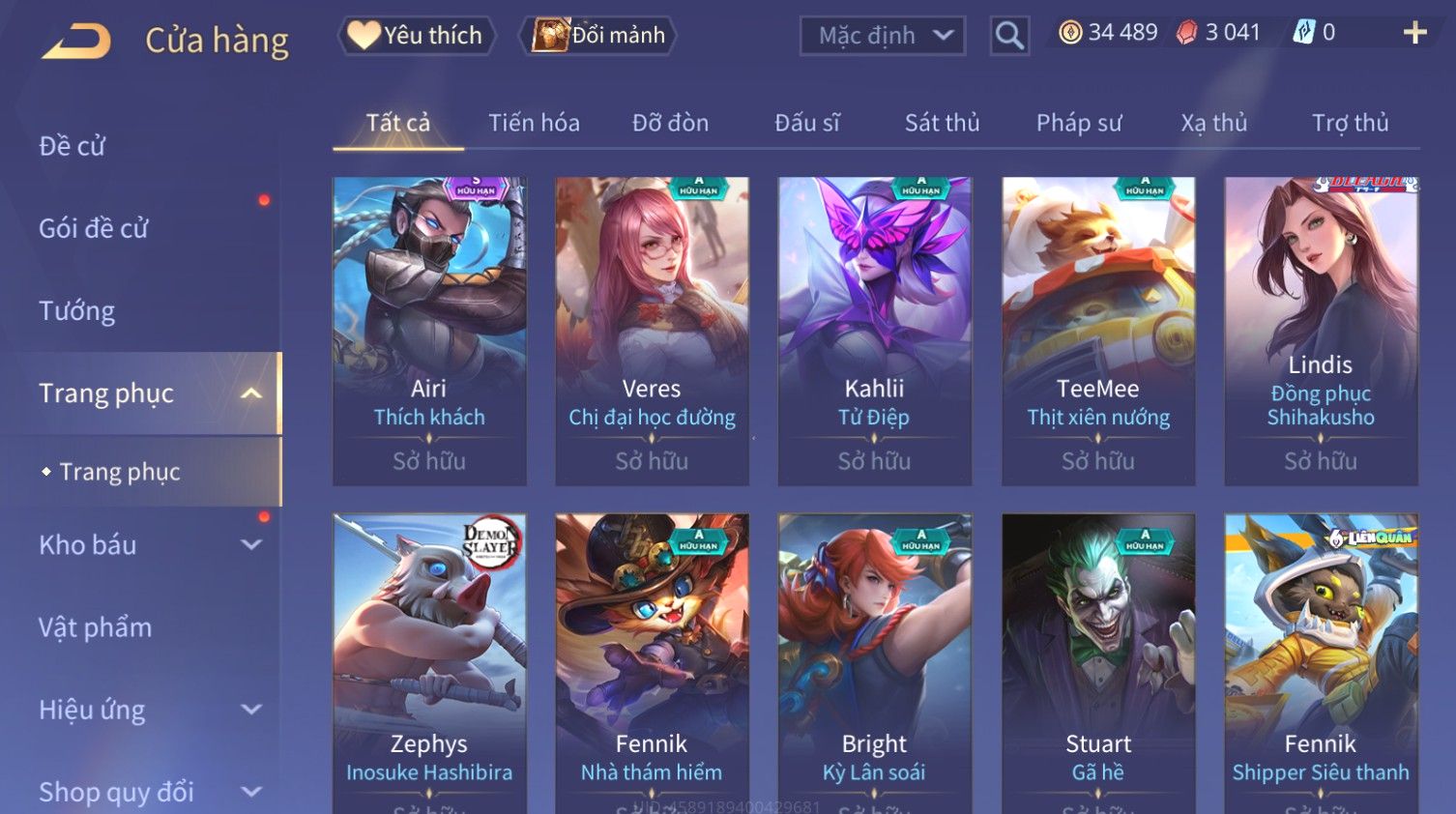Select Zephys Inosuke Hashibira skin card
This screenshot has height=814, width=1456.
(429, 663)
